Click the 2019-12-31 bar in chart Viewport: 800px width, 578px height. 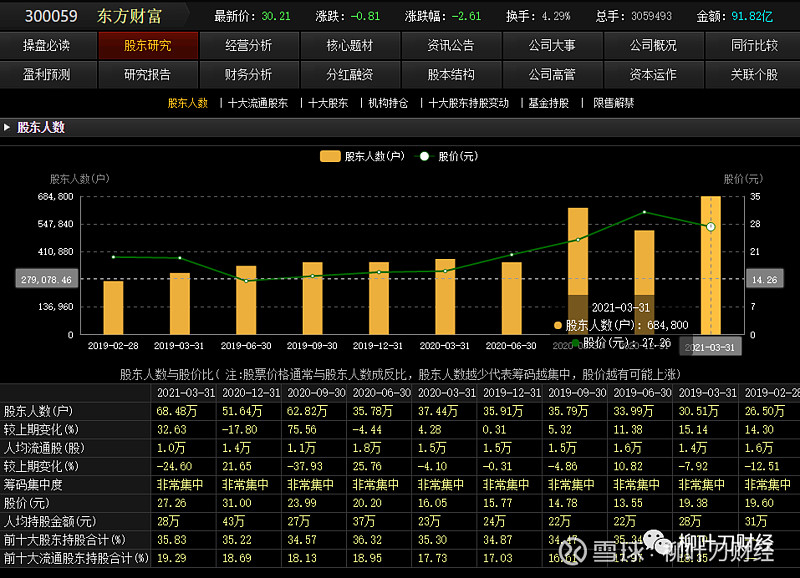click(379, 298)
